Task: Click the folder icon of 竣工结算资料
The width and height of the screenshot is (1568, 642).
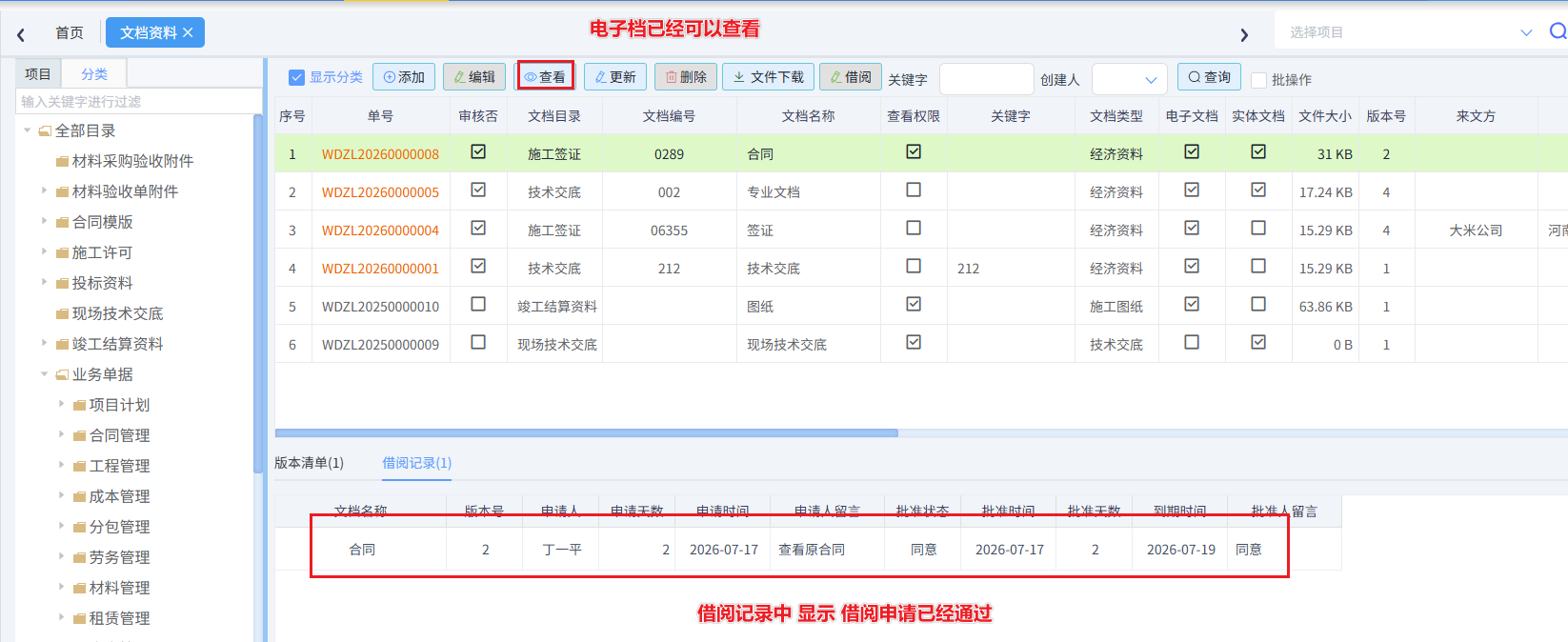Action: point(62,344)
